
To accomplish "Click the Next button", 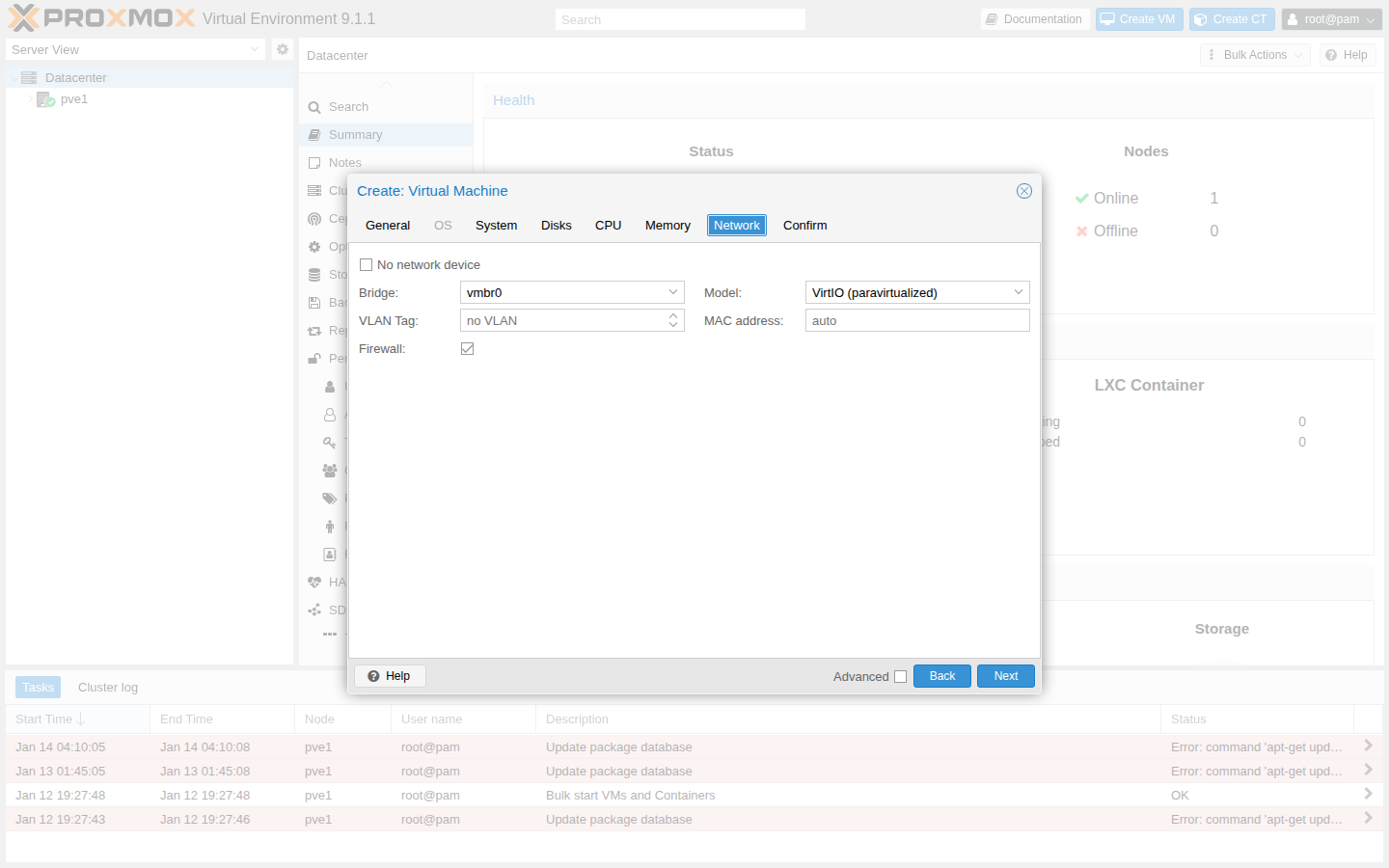I will [1005, 676].
